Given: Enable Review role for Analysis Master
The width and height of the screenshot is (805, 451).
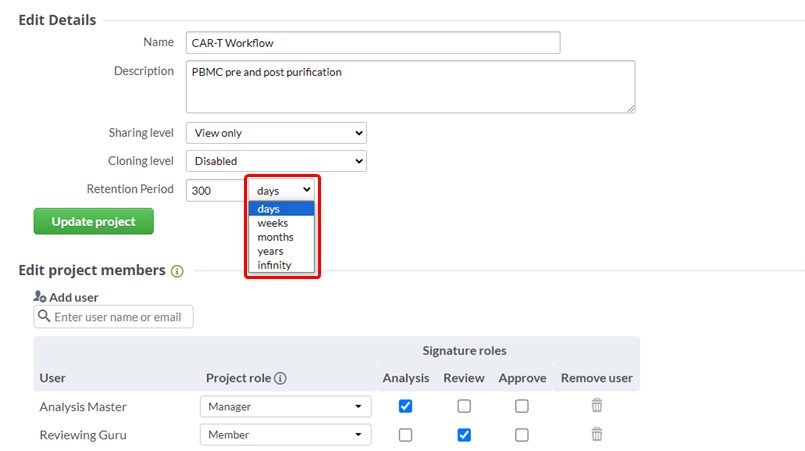Looking at the screenshot, I should click(x=464, y=406).
